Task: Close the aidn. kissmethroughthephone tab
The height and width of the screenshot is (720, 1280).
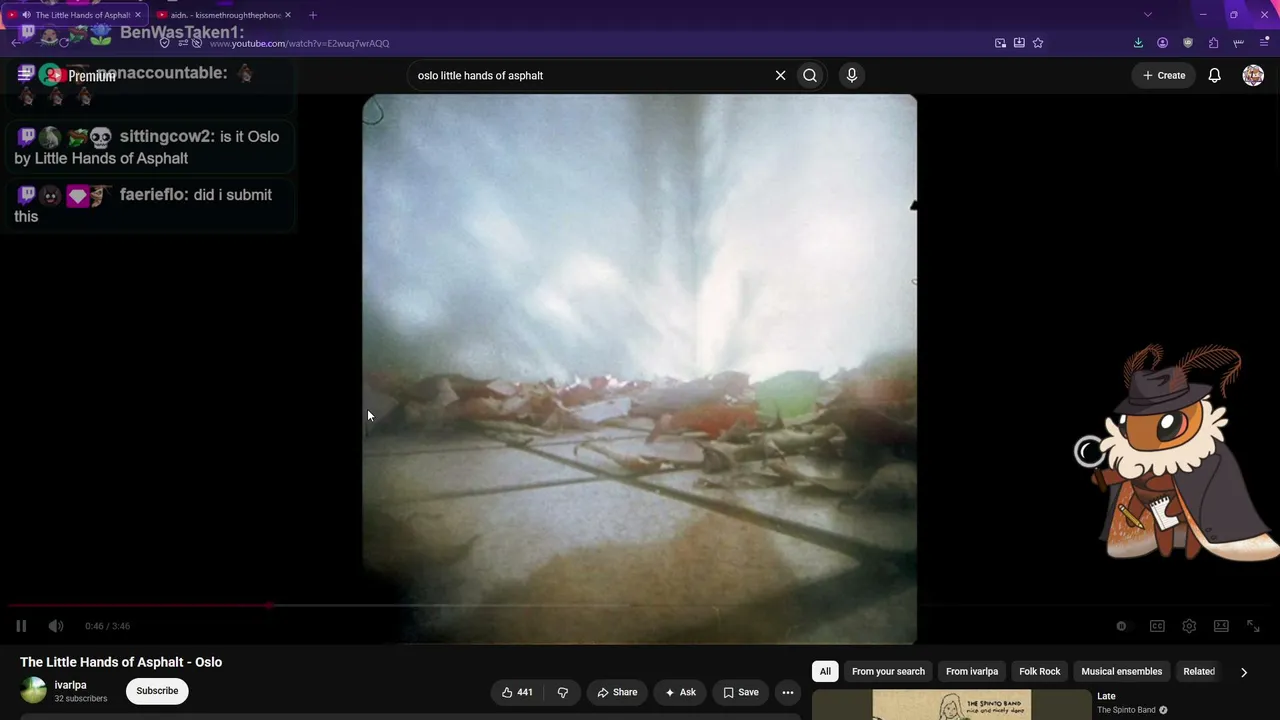Action: (x=288, y=15)
